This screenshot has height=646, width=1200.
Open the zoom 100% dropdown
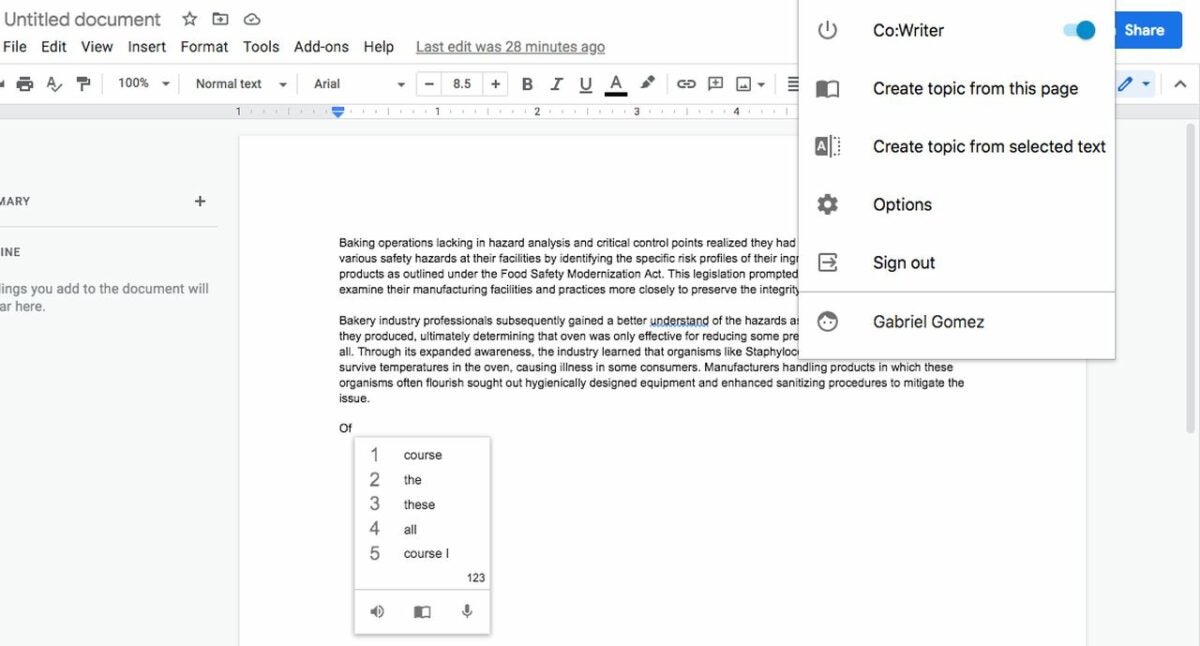coord(143,84)
